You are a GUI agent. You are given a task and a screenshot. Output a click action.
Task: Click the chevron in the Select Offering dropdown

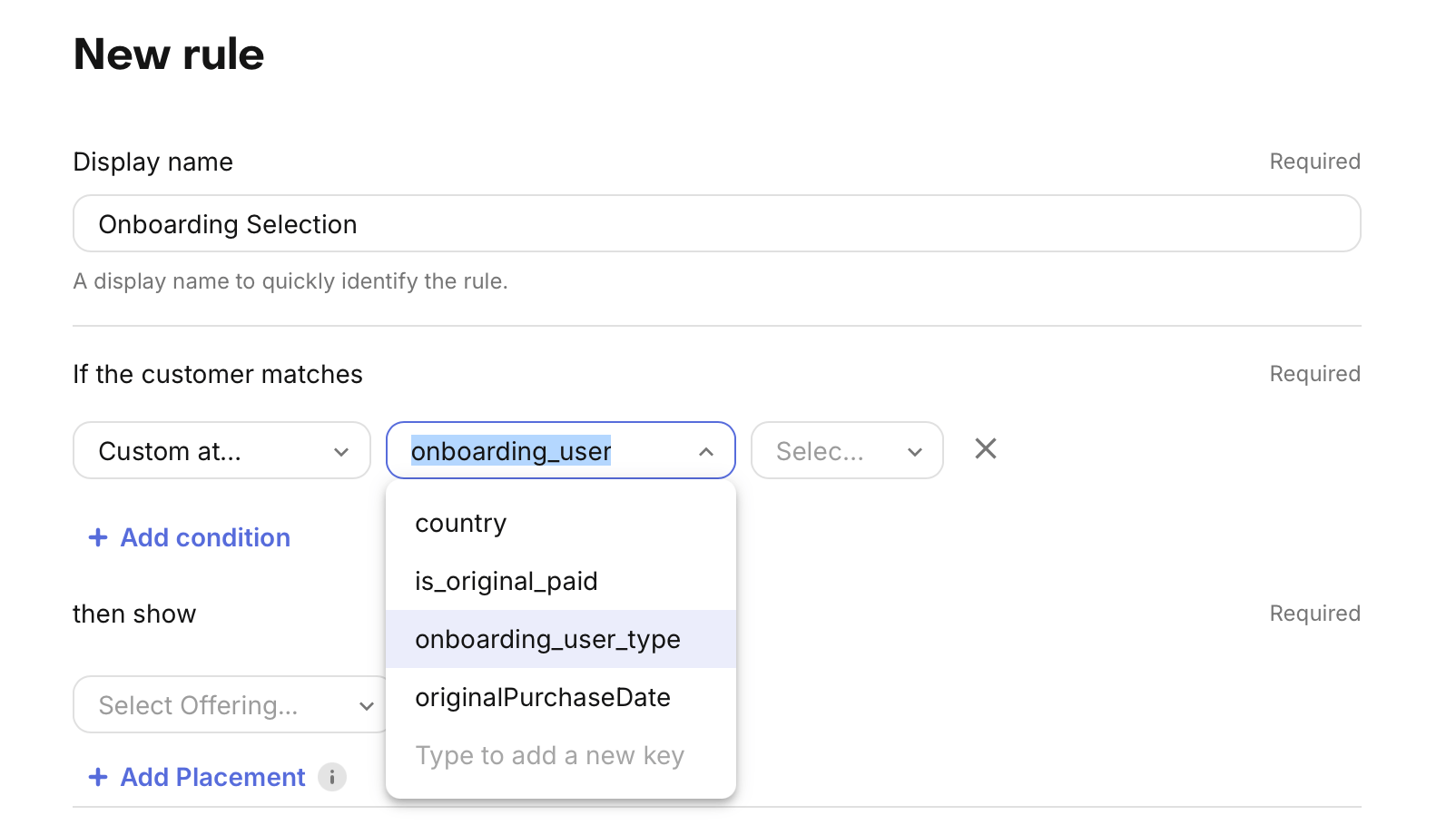pyautogui.click(x=366, y=705)
